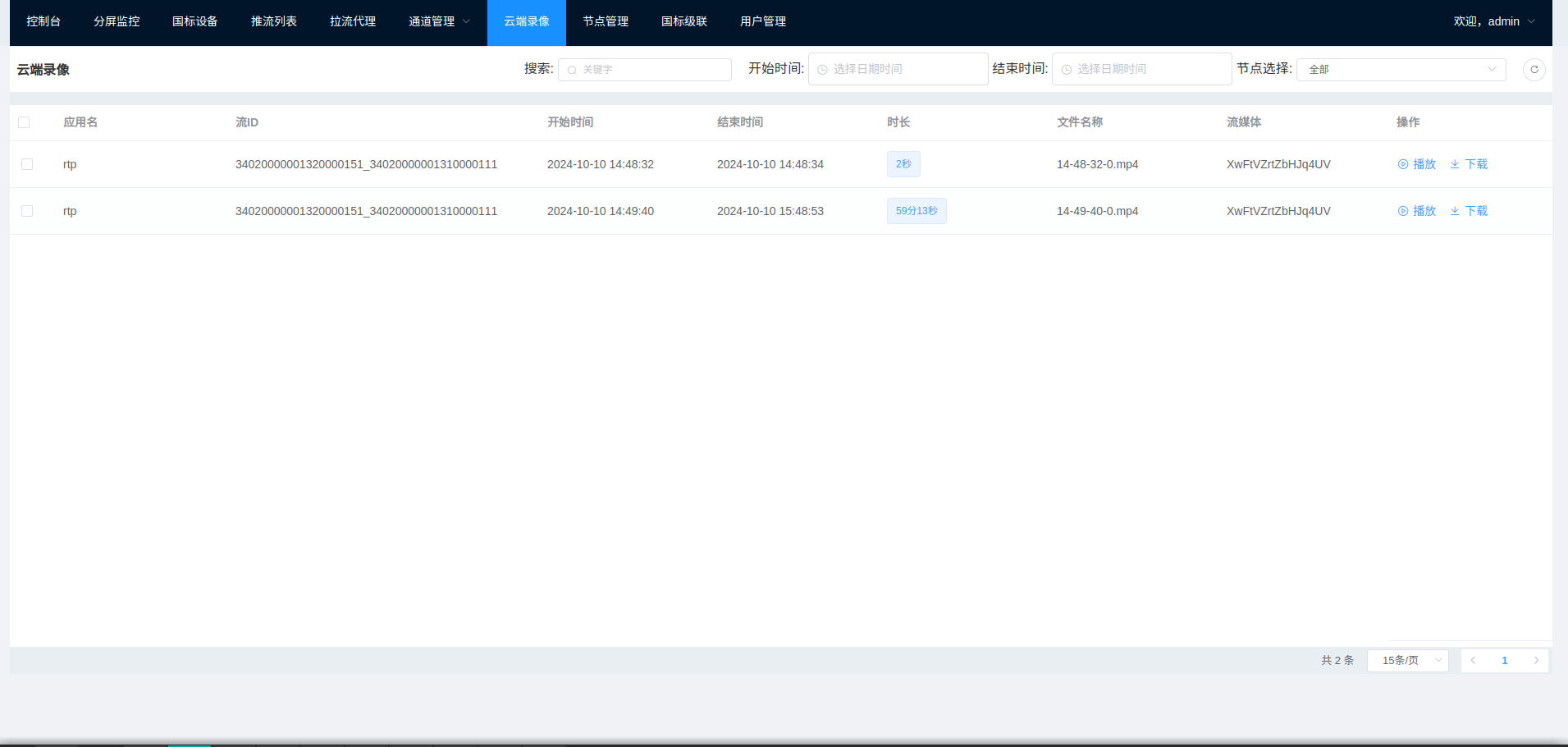1568x747 pixels.
Task: Switch to the 节点管理 tab
Action: point(606,22)
